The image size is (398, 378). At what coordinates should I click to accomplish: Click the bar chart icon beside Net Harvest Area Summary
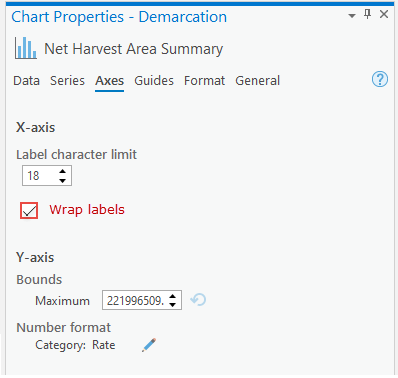tap(26, 49)
